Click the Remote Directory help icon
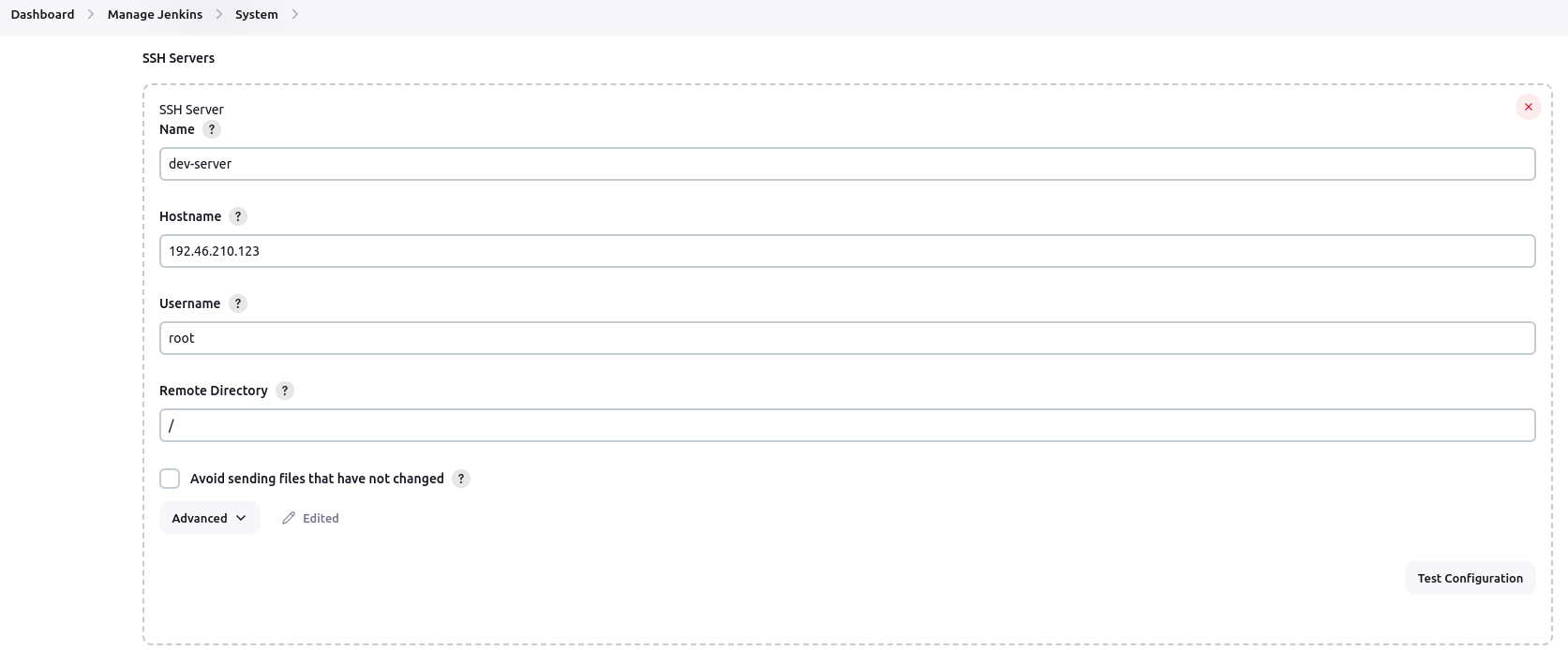Image resolution: width=1568 pixels, height=650 pixels. tap(285, 391)
